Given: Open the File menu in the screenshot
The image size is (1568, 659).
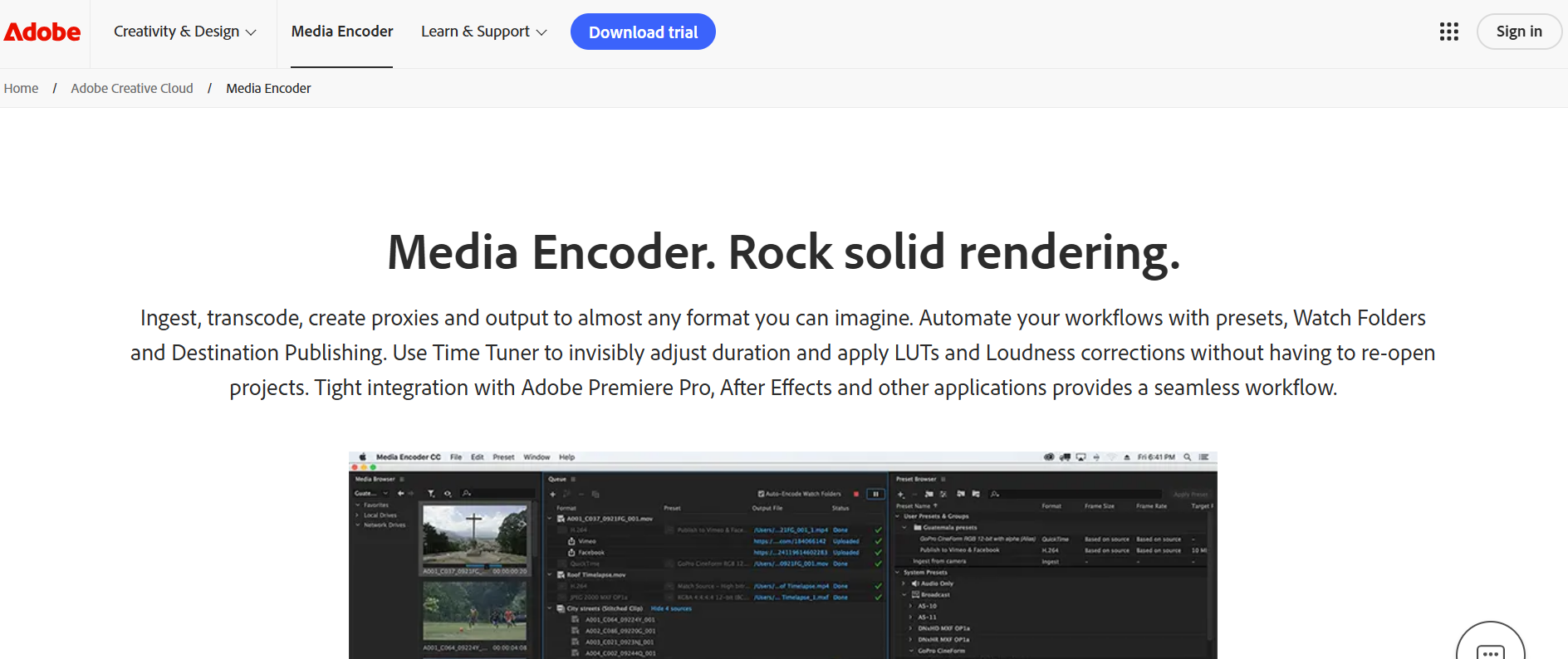Looking at the screenshot, I should [456, 457].
